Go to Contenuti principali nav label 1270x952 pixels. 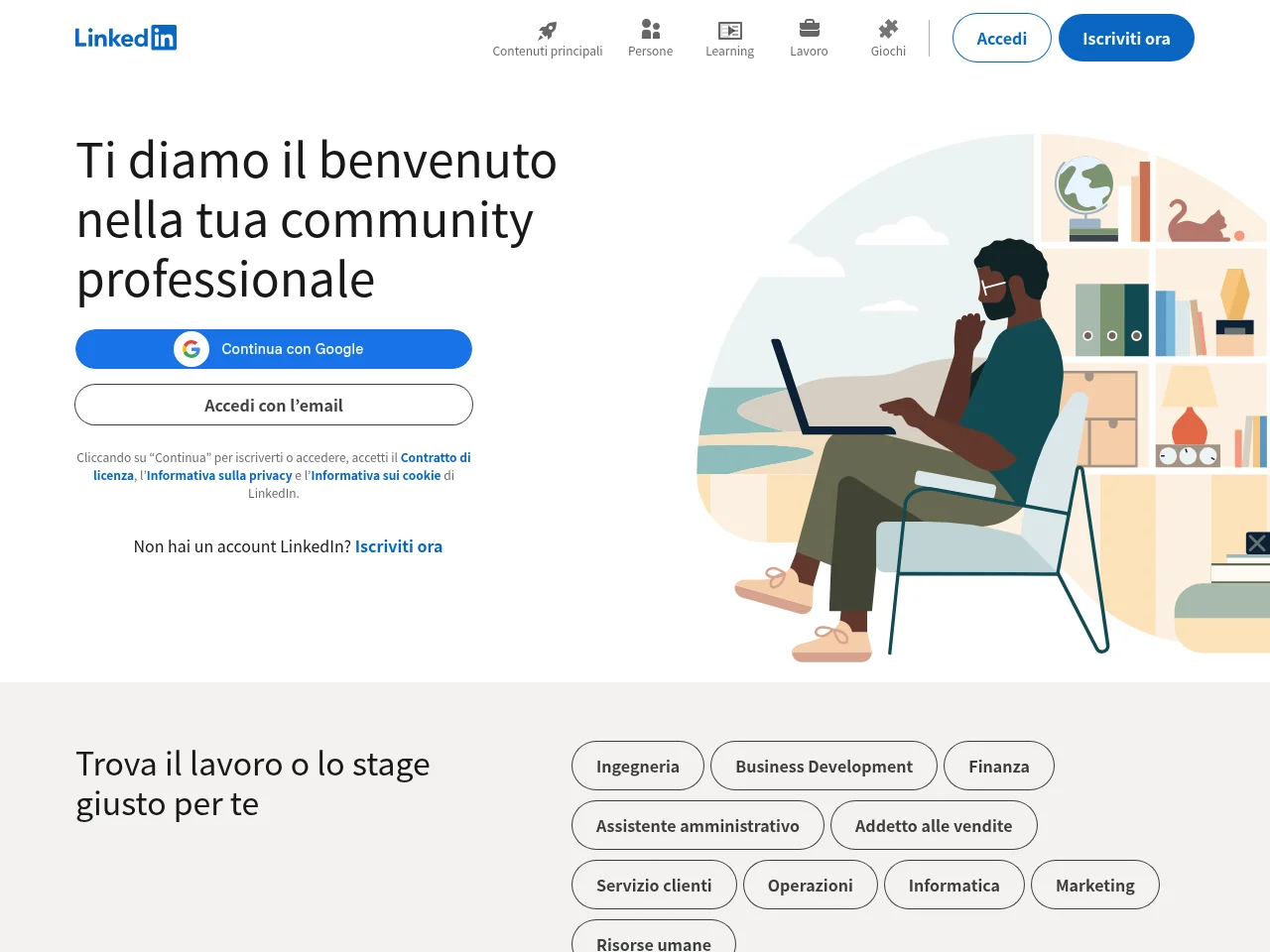548,52
